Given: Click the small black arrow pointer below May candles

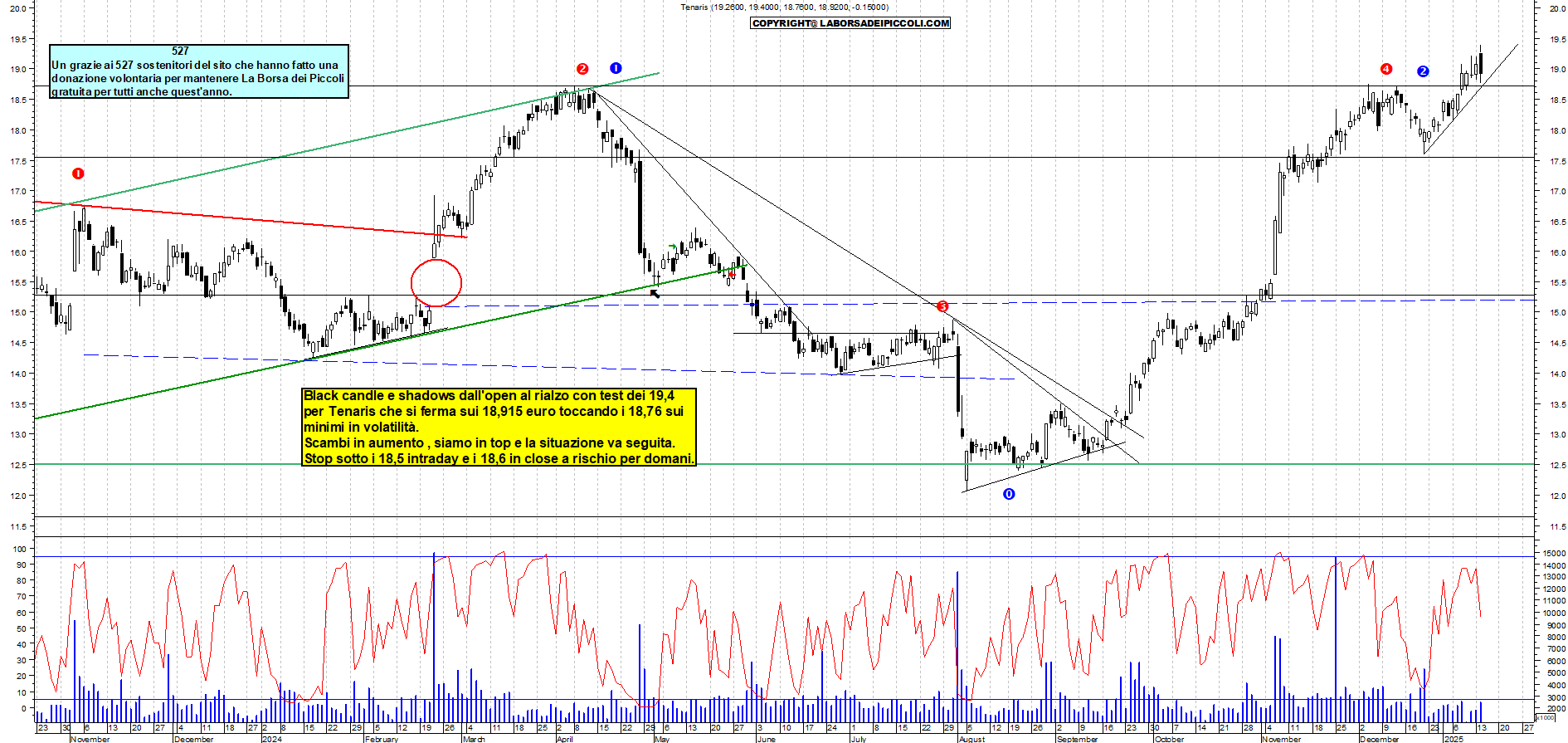Looking at the screenshot, I should [x=655, y=293].
